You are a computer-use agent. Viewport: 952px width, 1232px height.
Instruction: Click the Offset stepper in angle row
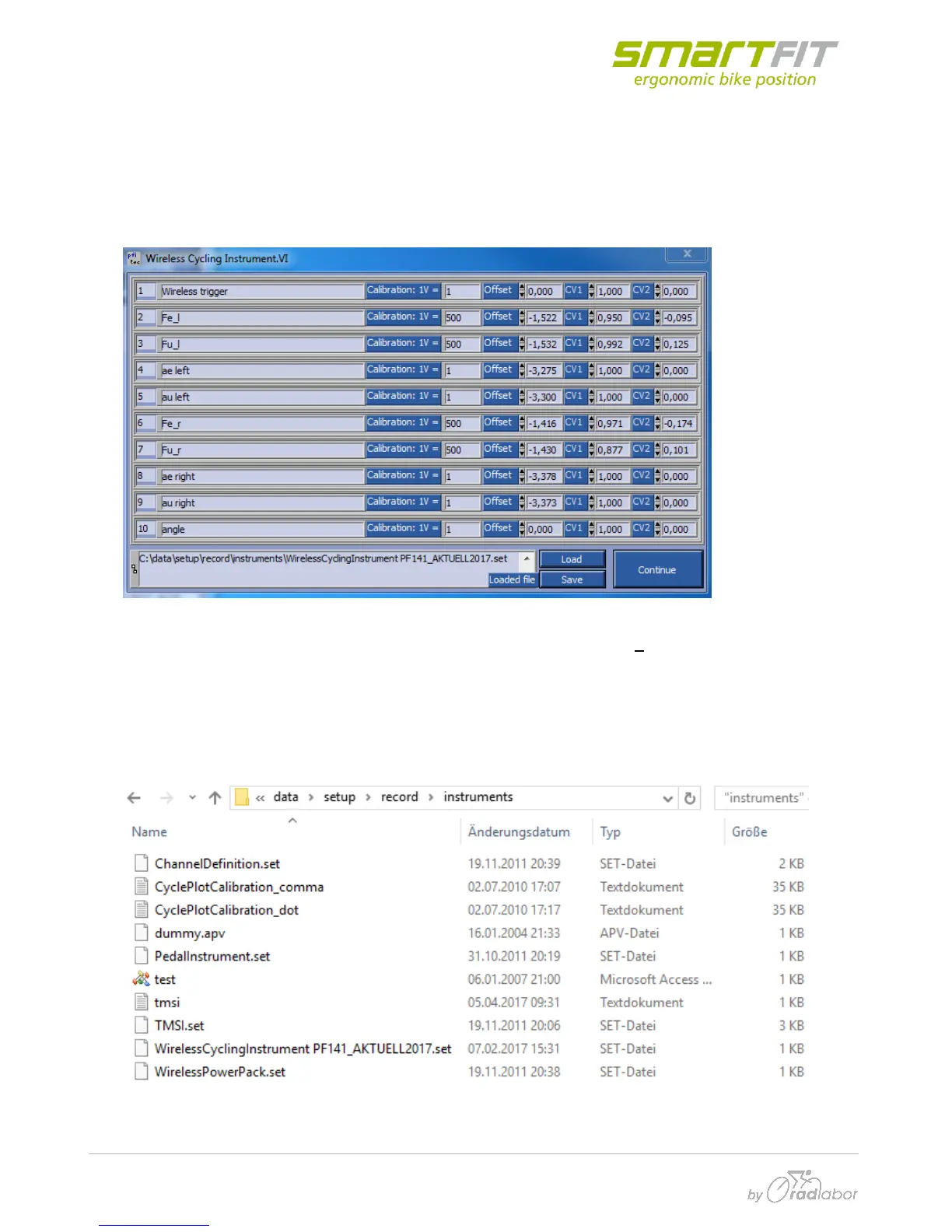(522, 529)
